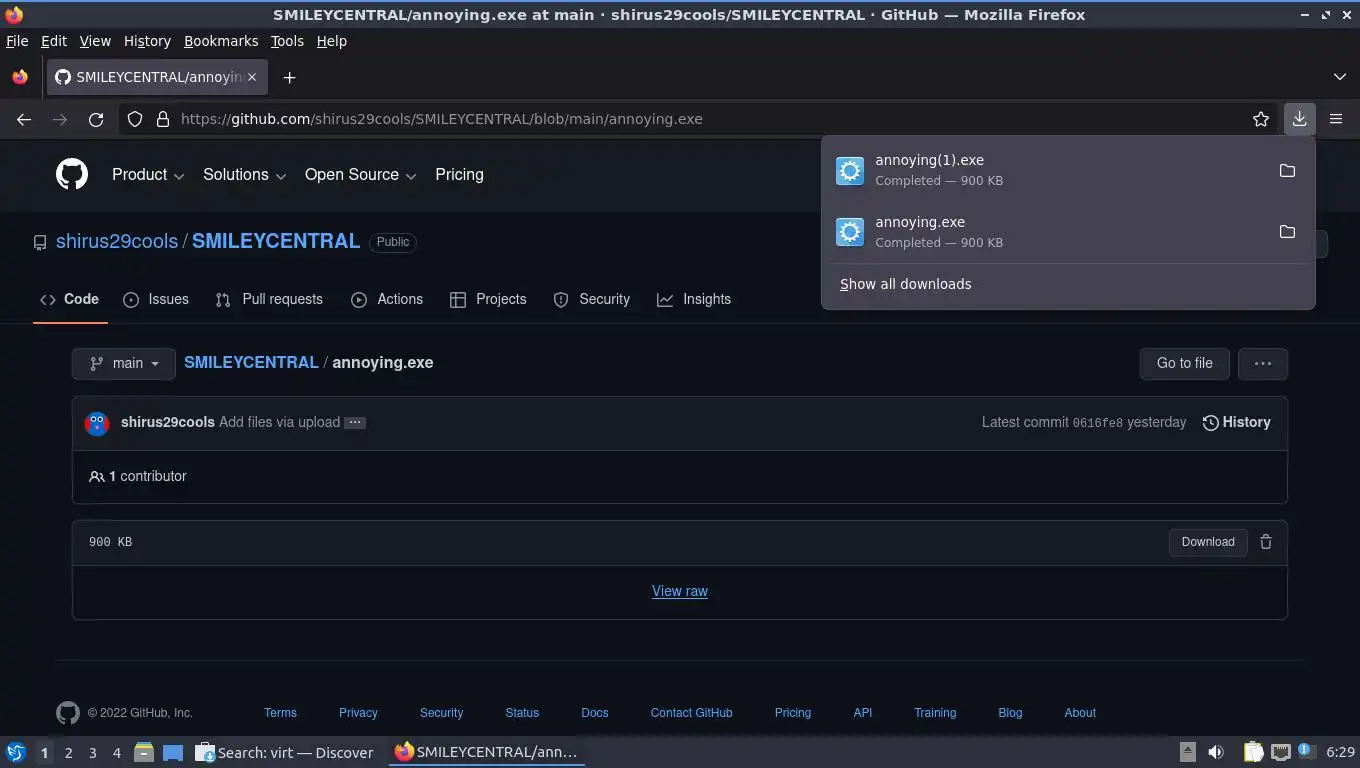
Task: Show annoying(1).exe in its folder
Action: 1287,170
